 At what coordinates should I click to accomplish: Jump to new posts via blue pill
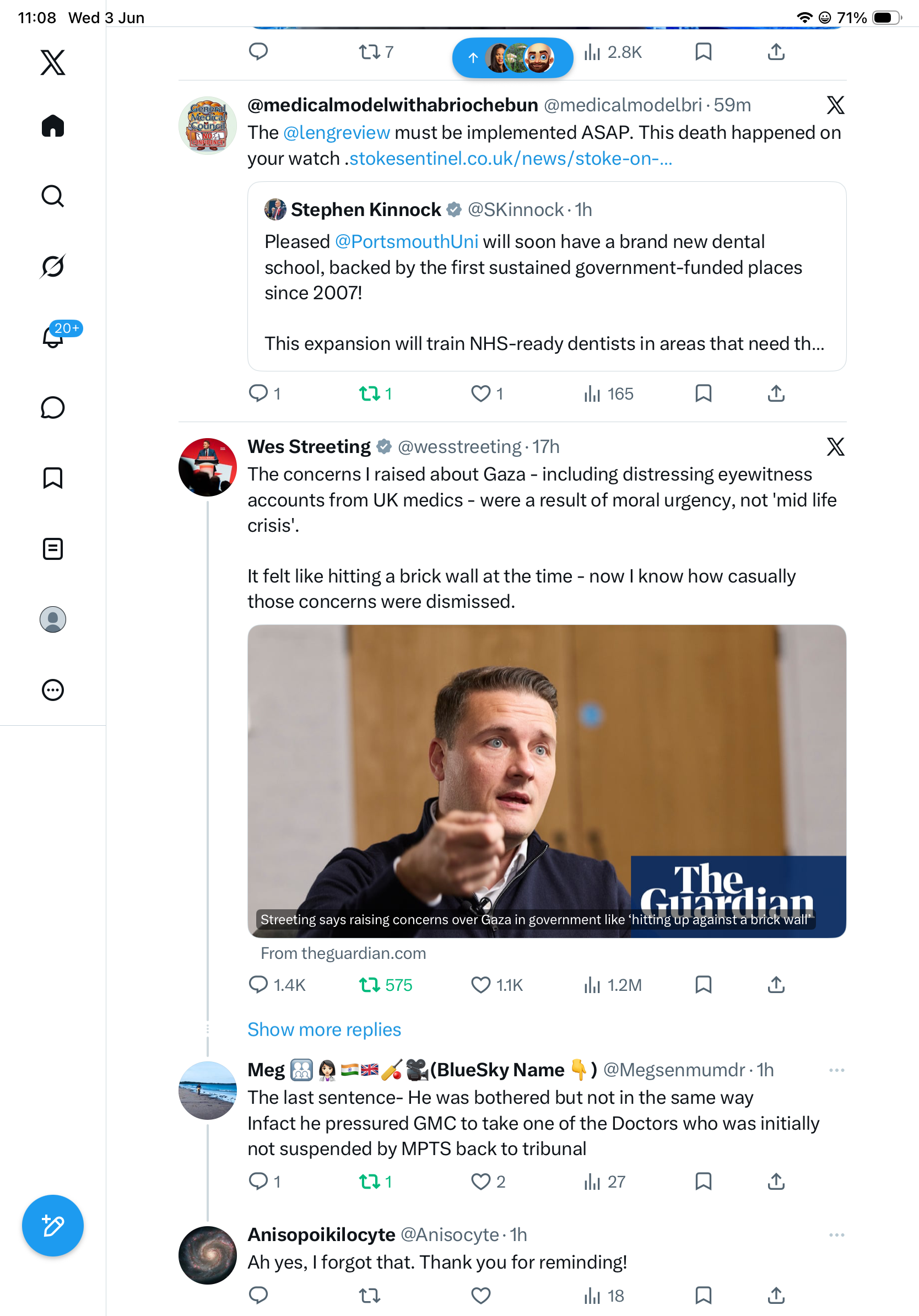click(x=512, y=57)
